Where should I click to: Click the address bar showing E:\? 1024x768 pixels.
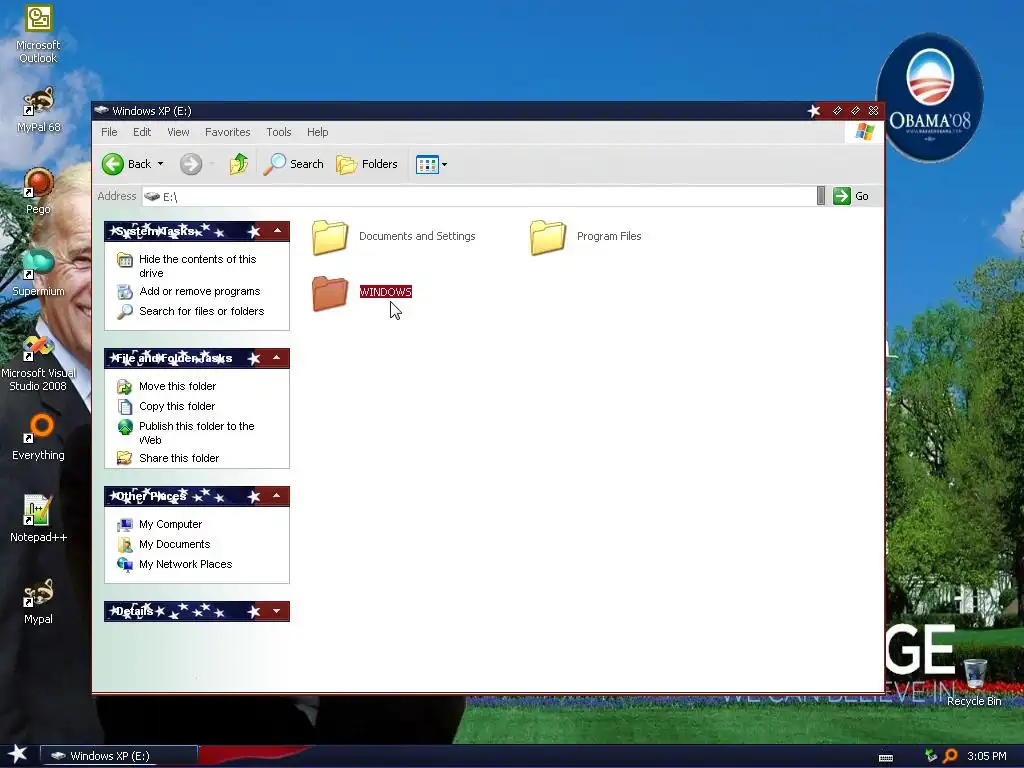(479, 196)
